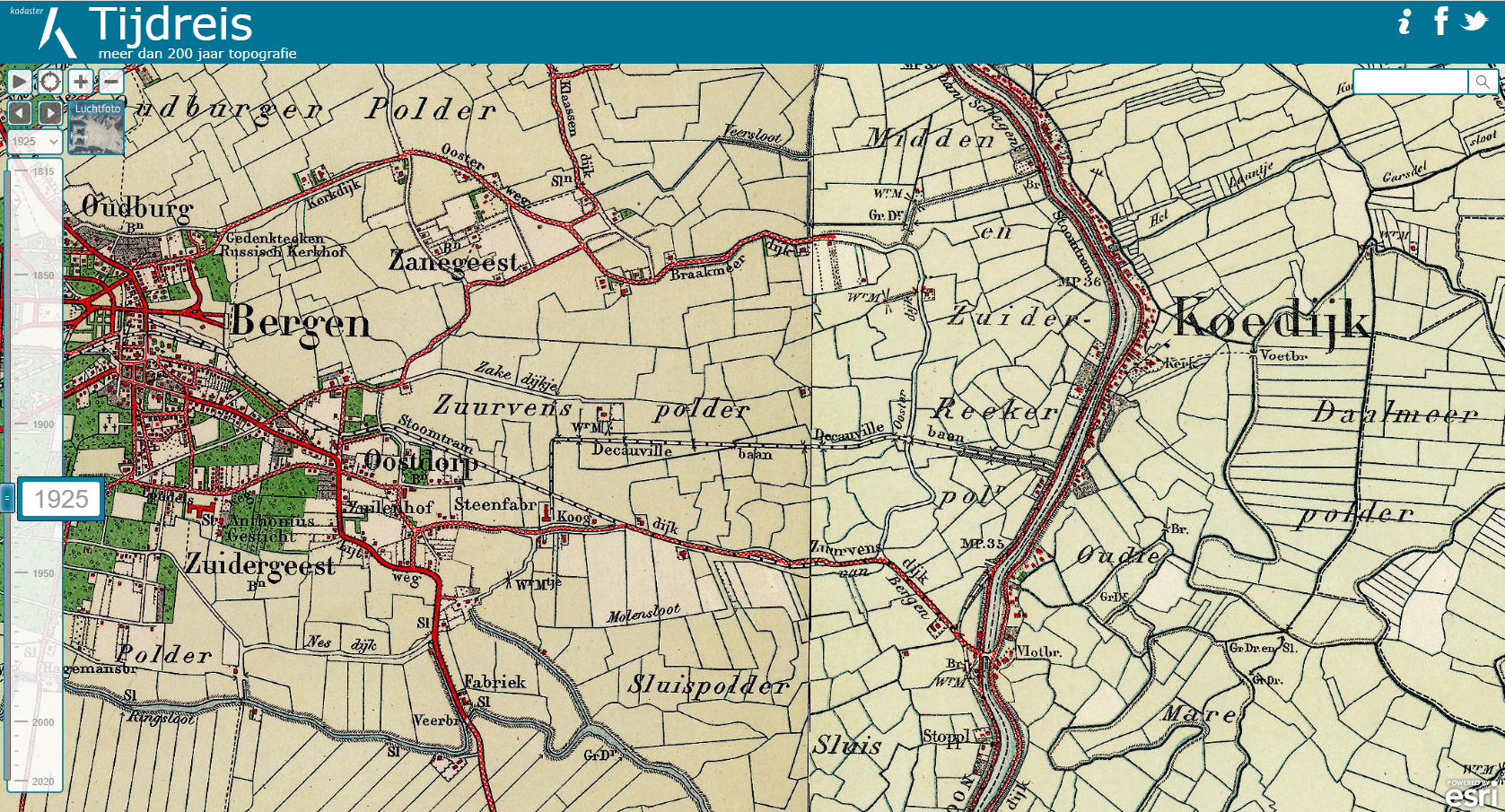Click the timeline slider handle at 1925
The image size is (1505, 812).
[x=8, y=498]
